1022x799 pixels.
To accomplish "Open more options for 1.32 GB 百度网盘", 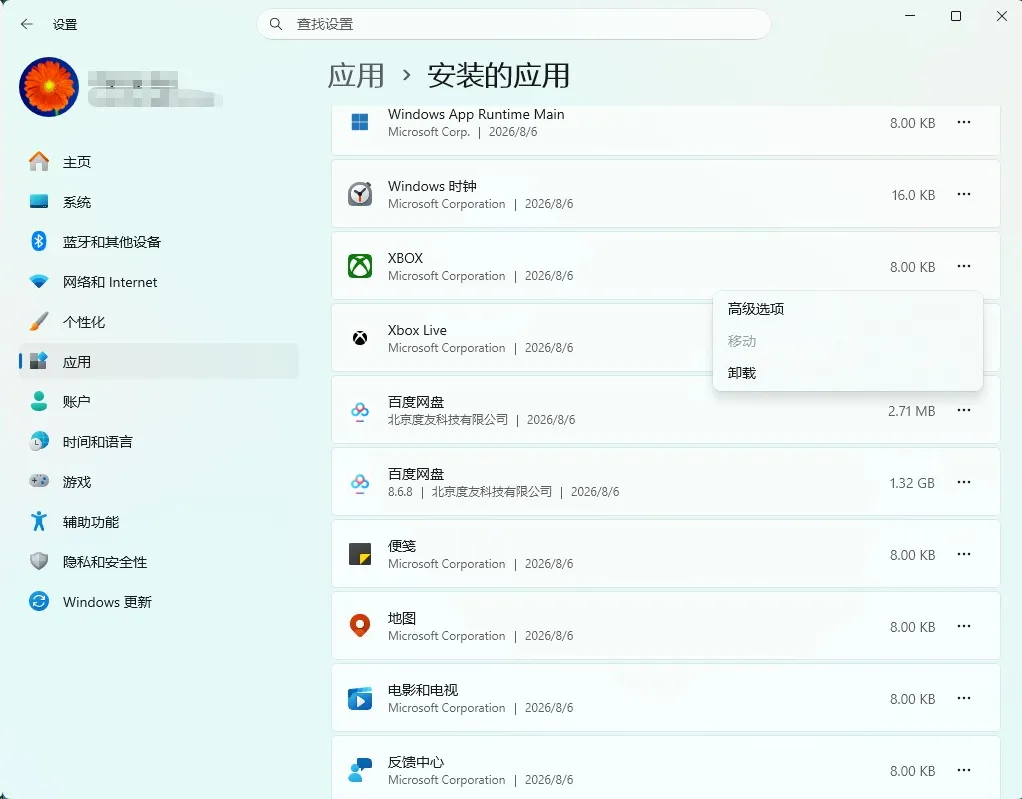I will point(964,482).
